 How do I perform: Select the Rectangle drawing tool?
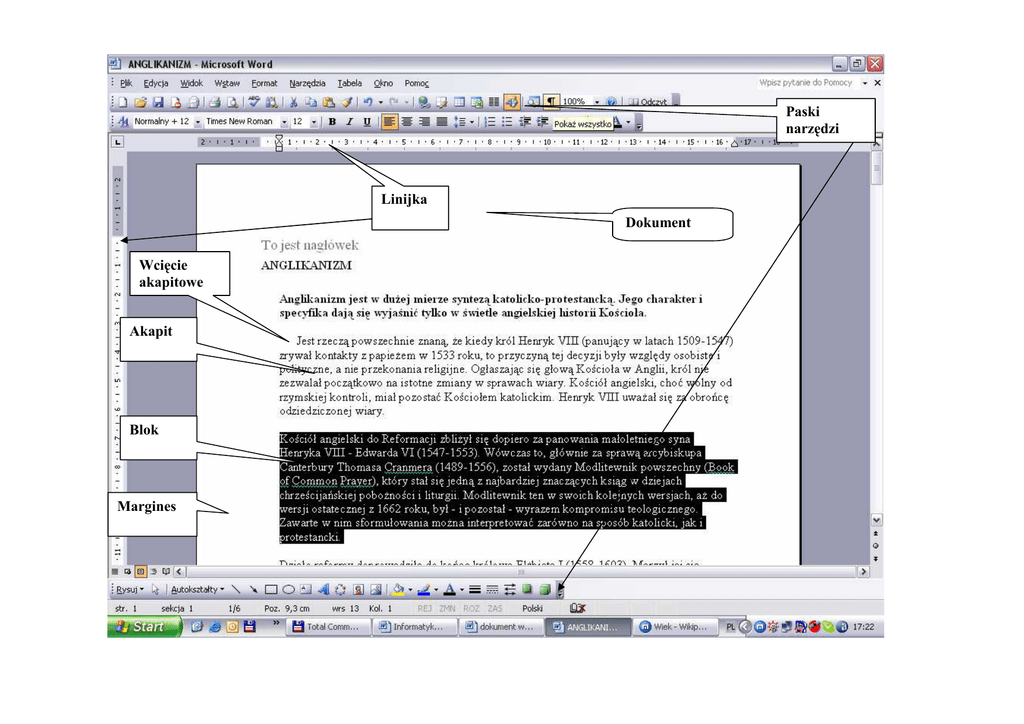click(x=270, y=590)
